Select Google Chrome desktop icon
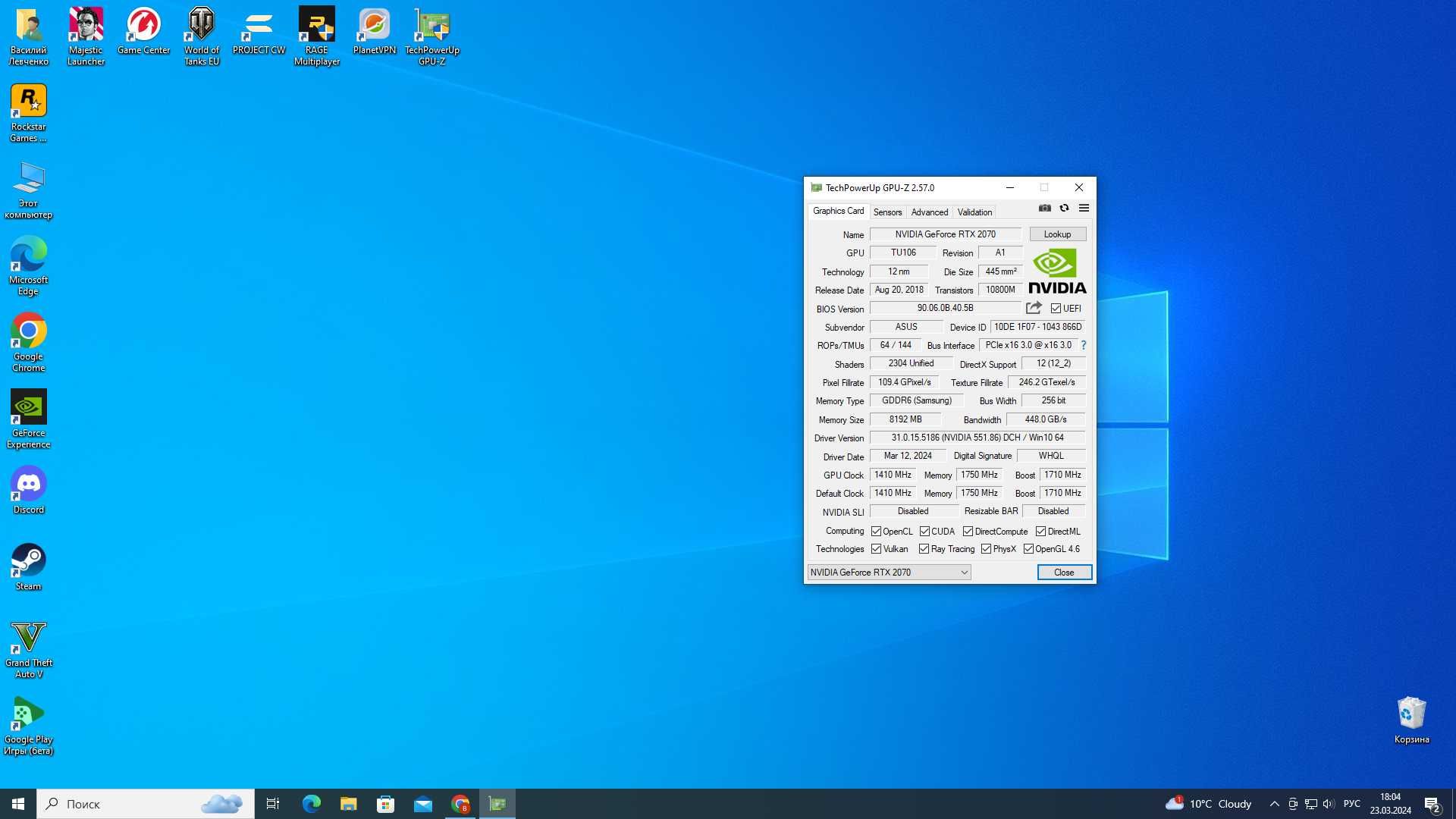1456x819 pixels. 28,343
